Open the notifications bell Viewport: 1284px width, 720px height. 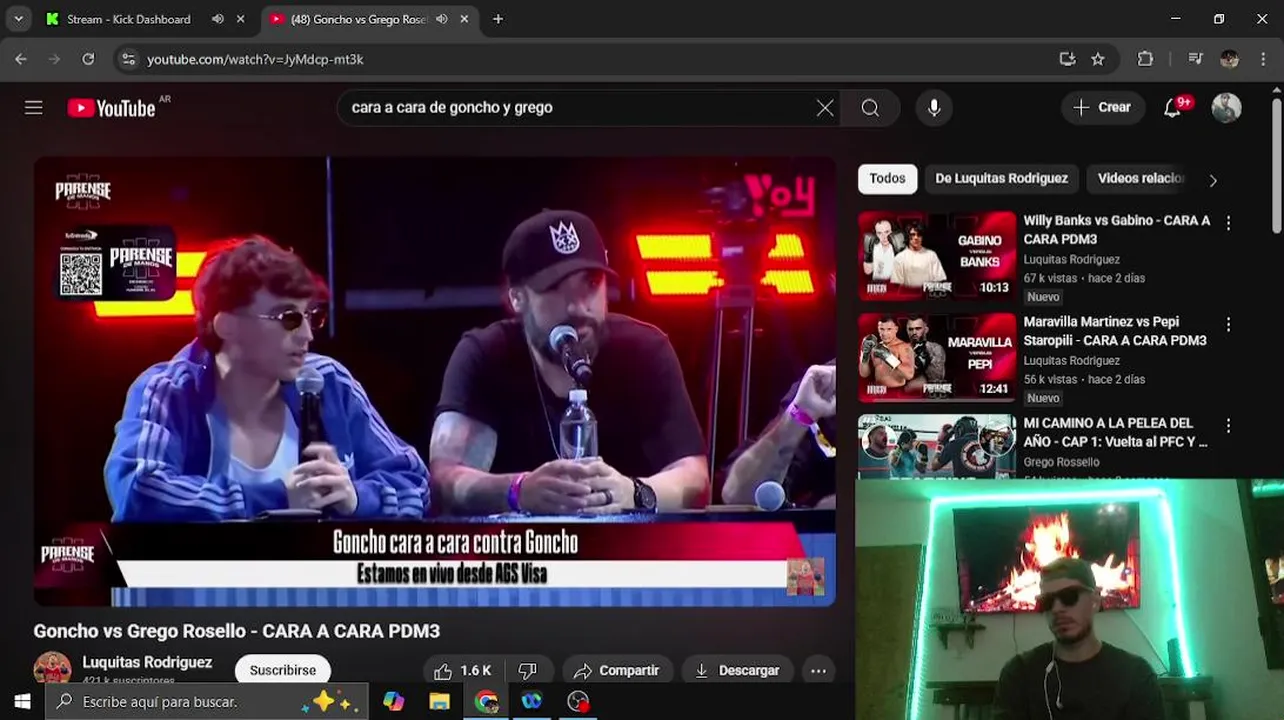[1172, 108]
